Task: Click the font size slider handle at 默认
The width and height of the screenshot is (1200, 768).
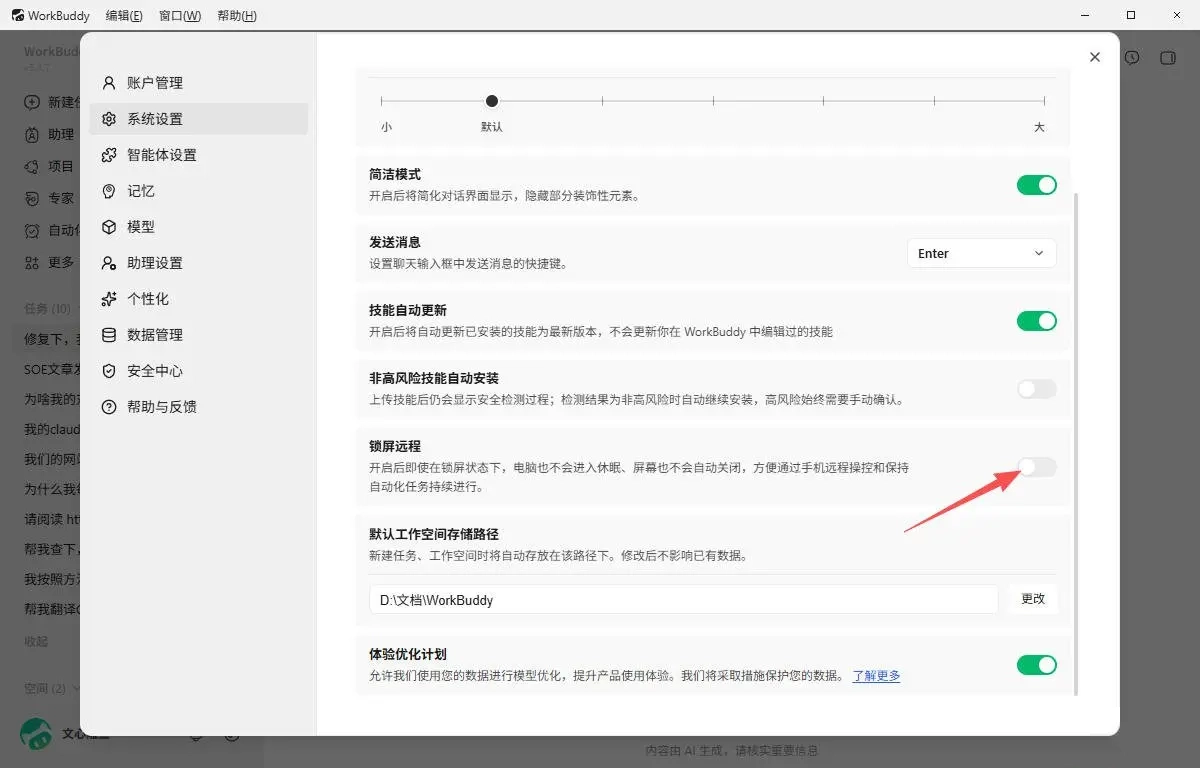Action: click(x=492, y=101)
